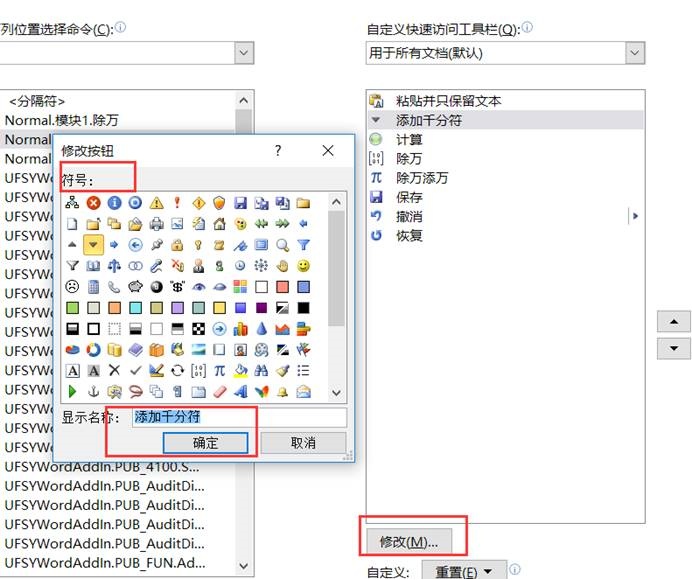
Task: Pick the magnifying glass symbol
Action: click(x=282, y=245)
